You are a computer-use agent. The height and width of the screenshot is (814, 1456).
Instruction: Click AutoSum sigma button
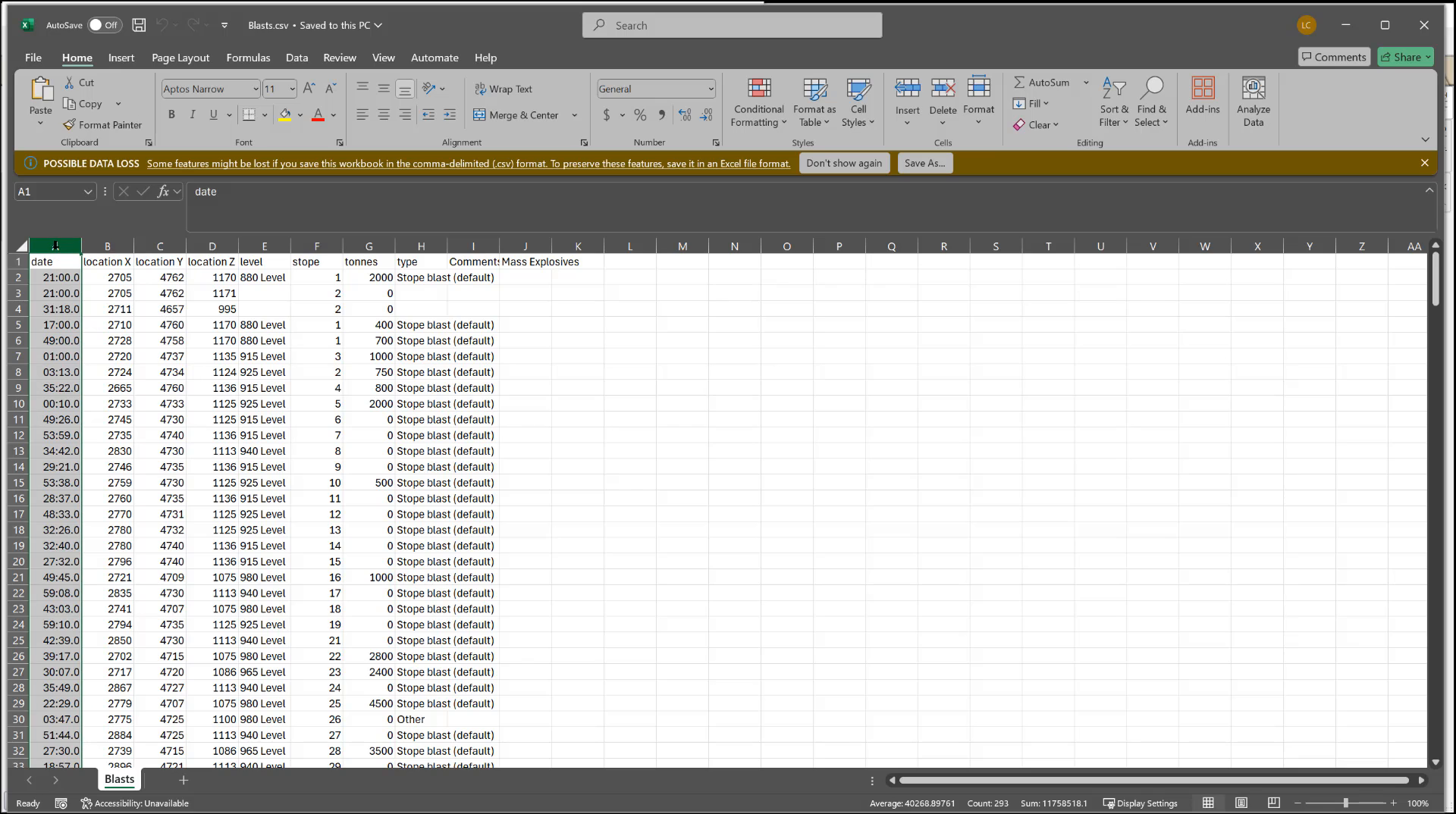(x=1041, y=83)
